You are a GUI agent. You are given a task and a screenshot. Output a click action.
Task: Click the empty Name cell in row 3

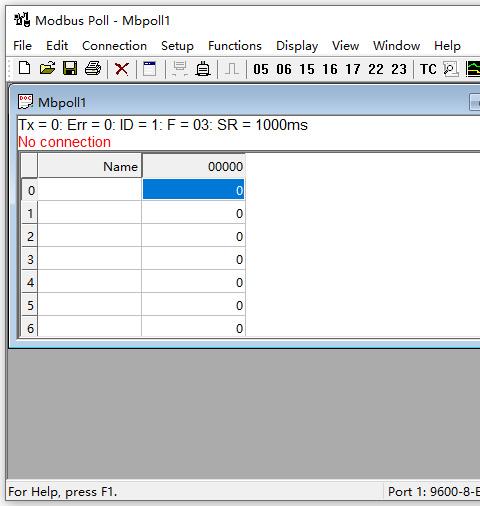90,259
